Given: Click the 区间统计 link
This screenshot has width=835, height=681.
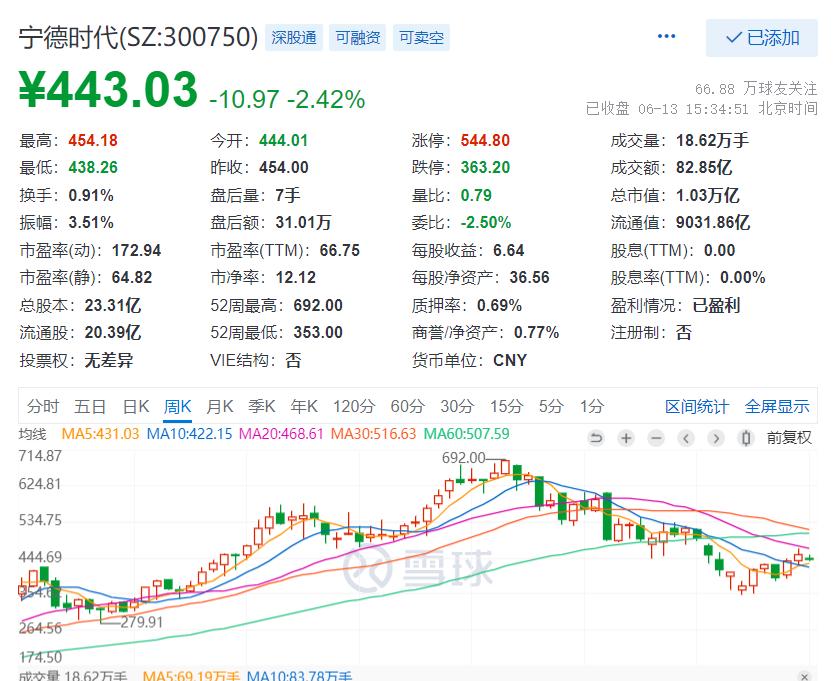Looking at the screenshot, I should click(697, 406).
